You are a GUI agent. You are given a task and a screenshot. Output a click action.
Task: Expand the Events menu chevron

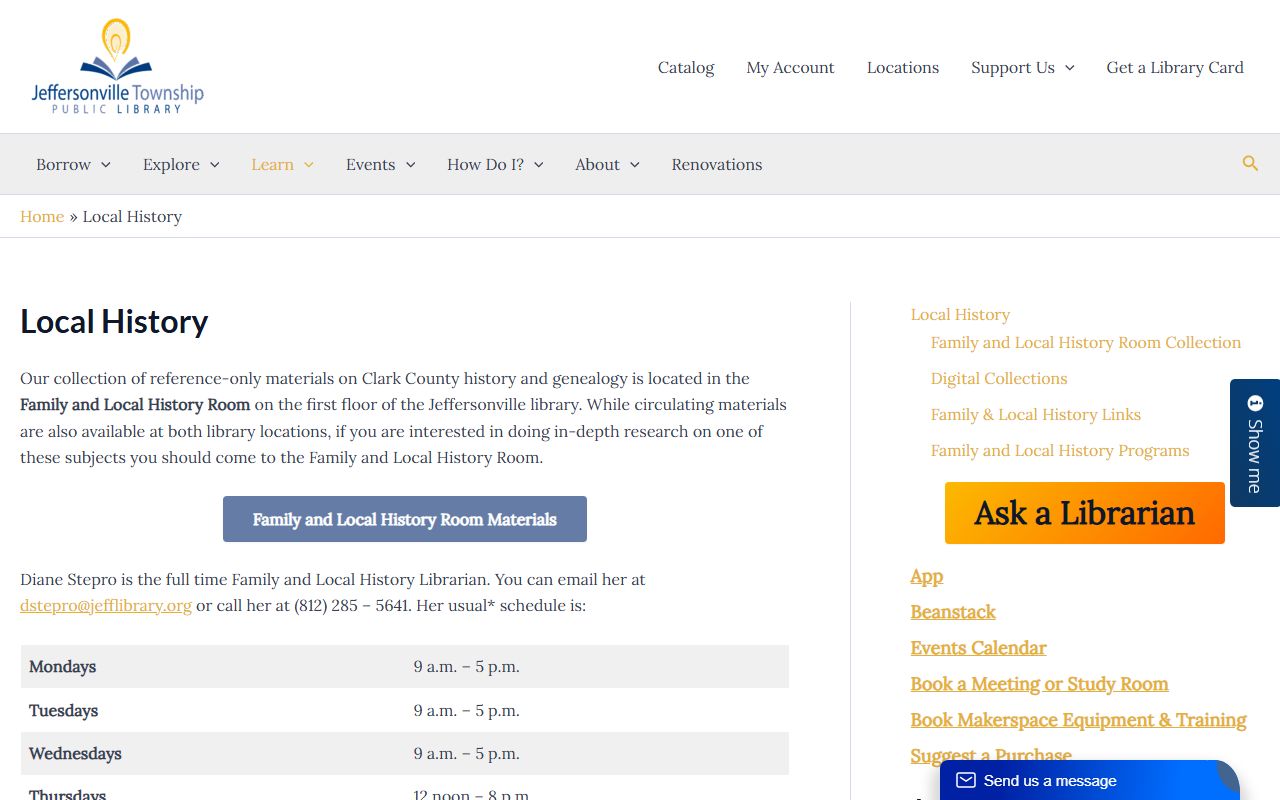tap(409, 165)
